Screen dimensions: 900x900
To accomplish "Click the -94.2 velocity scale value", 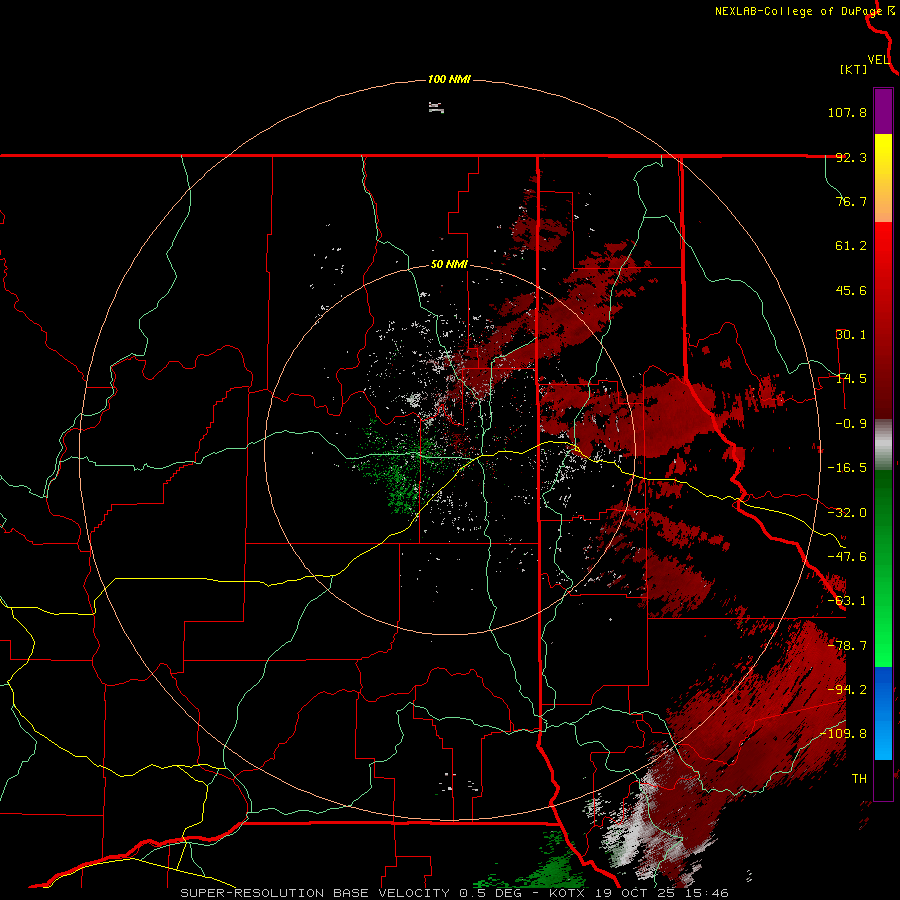I will click(x=847, y=690).
